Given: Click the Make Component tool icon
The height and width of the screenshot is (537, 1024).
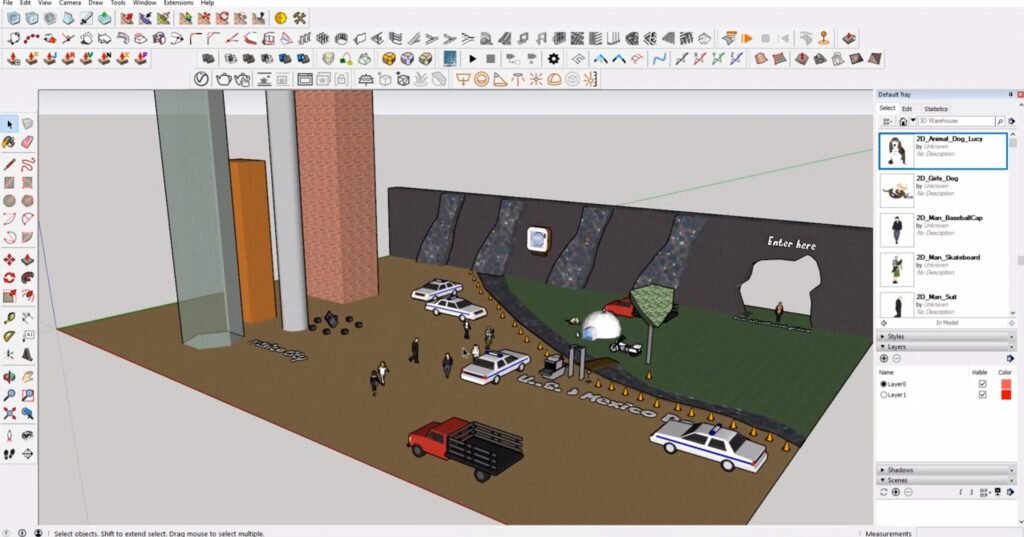Looking at the screenshot, I should pyautogui.click(x=27, y=124).
